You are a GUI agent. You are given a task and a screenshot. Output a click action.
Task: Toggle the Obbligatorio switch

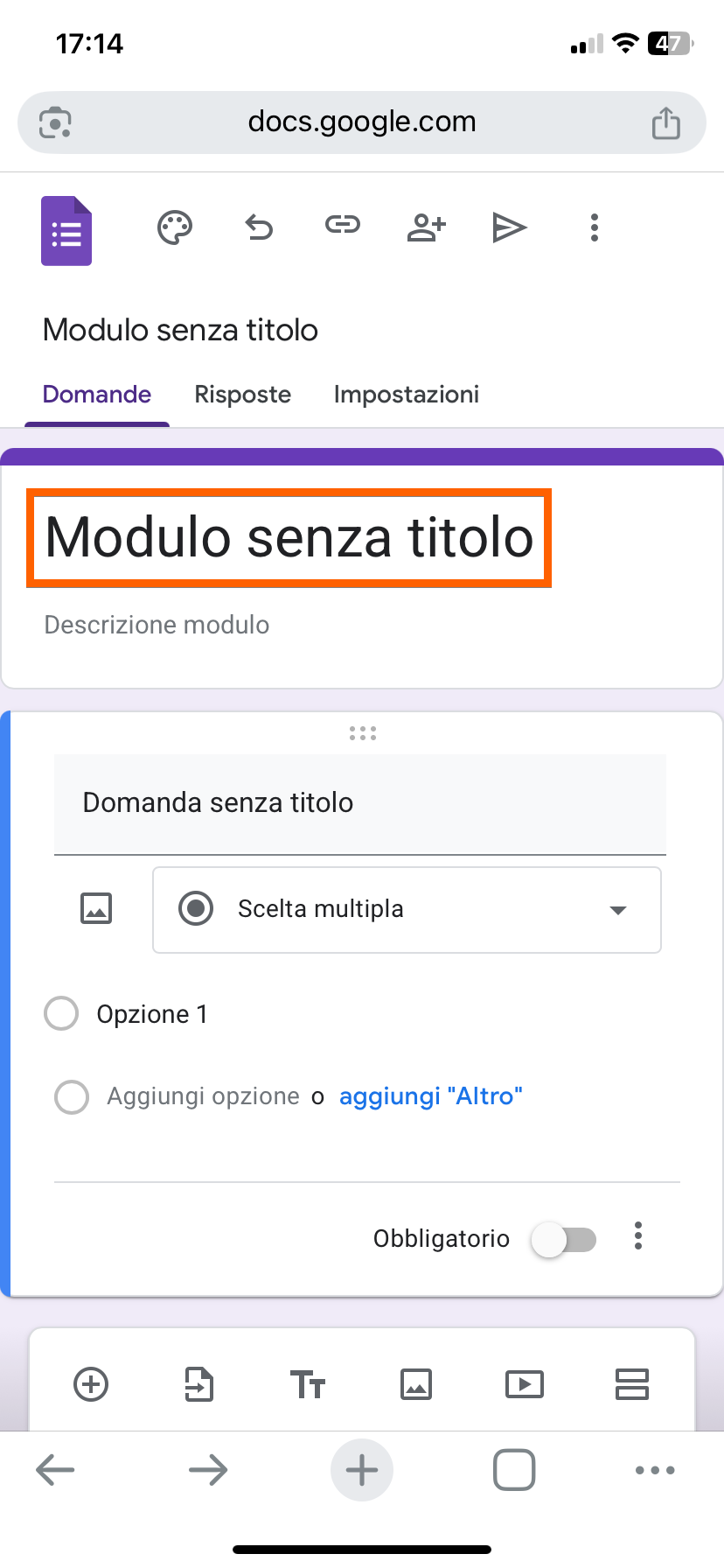(x=564, y=1239)
